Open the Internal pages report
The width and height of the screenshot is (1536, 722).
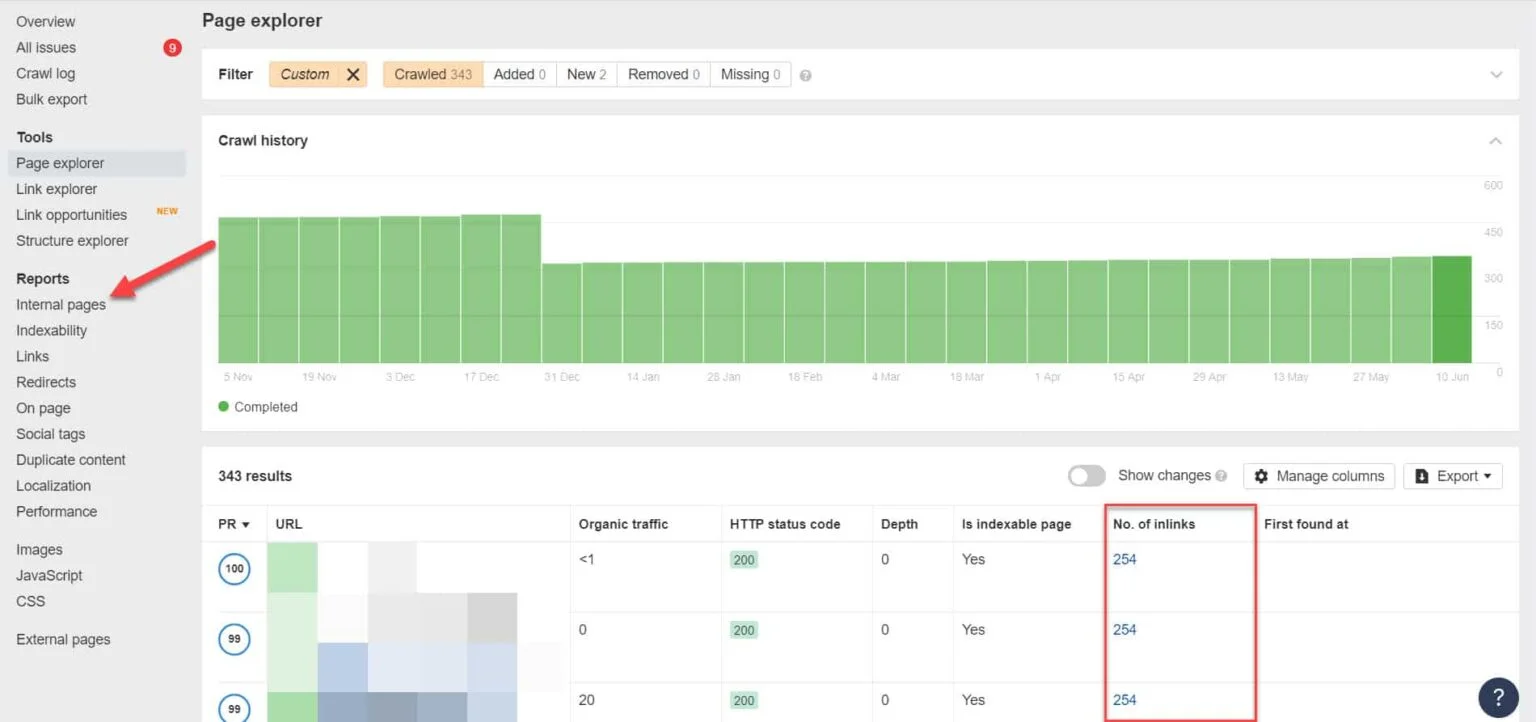62,304
